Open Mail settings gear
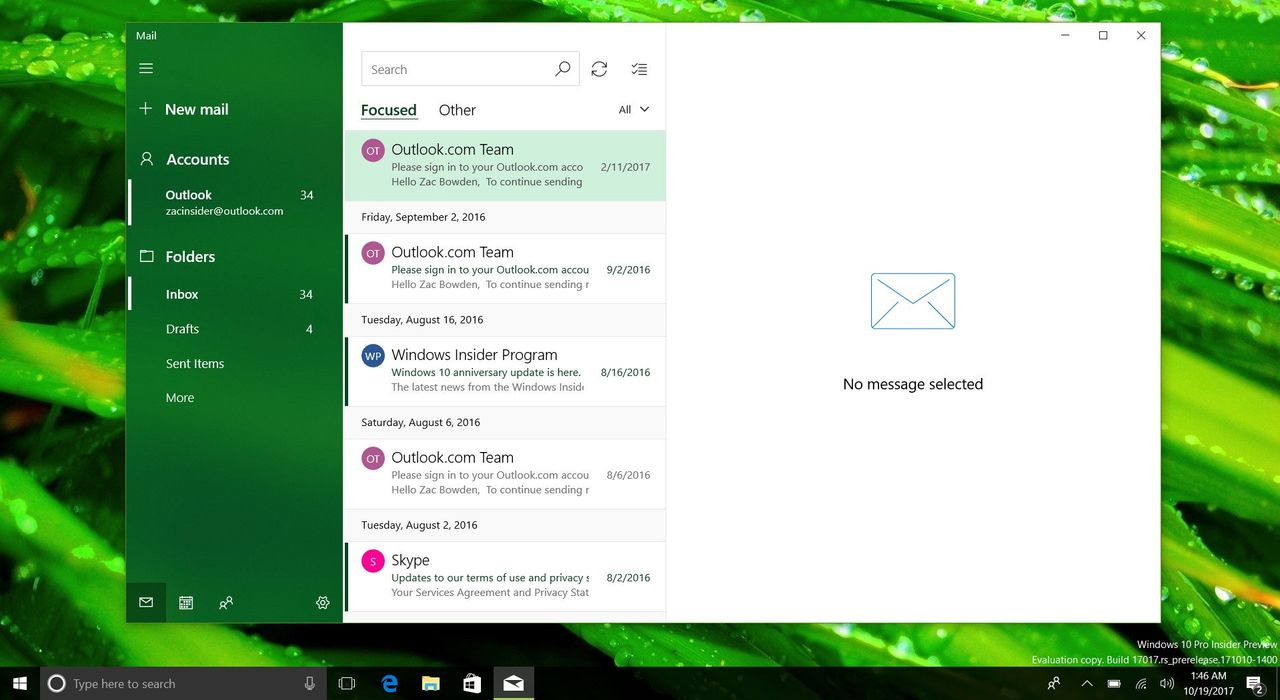 point(323,603)
